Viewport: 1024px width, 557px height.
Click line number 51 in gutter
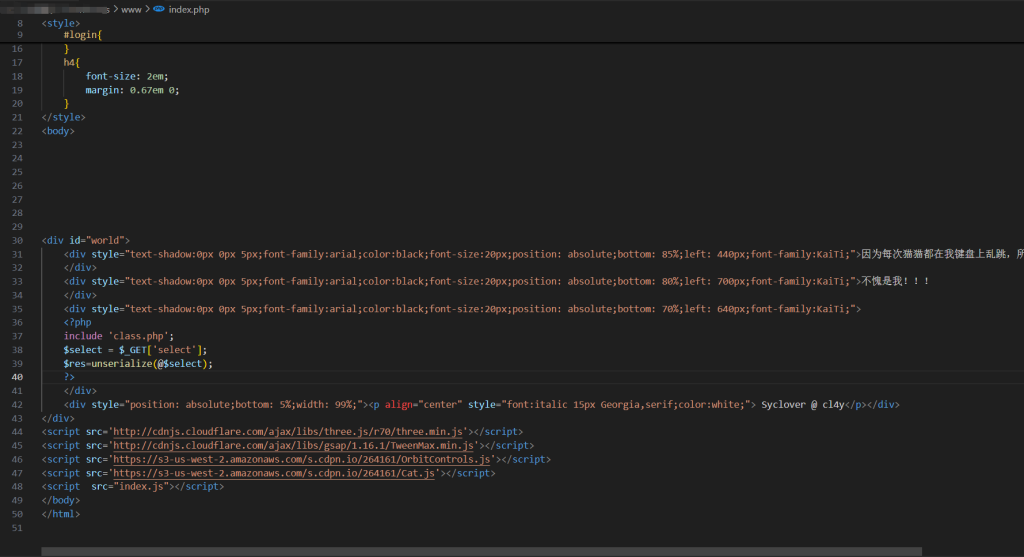[17, 528]
